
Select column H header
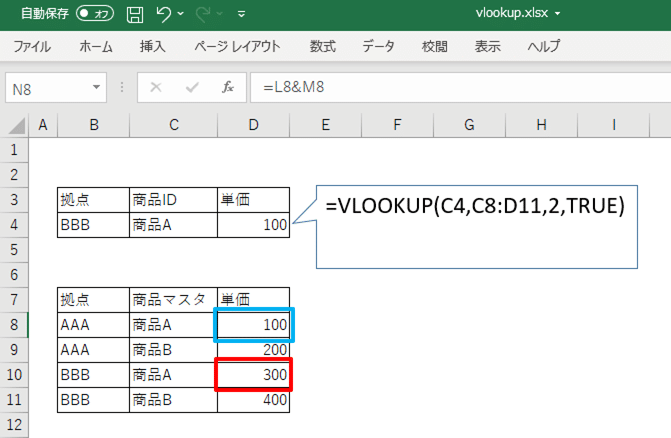pos(541,125)
